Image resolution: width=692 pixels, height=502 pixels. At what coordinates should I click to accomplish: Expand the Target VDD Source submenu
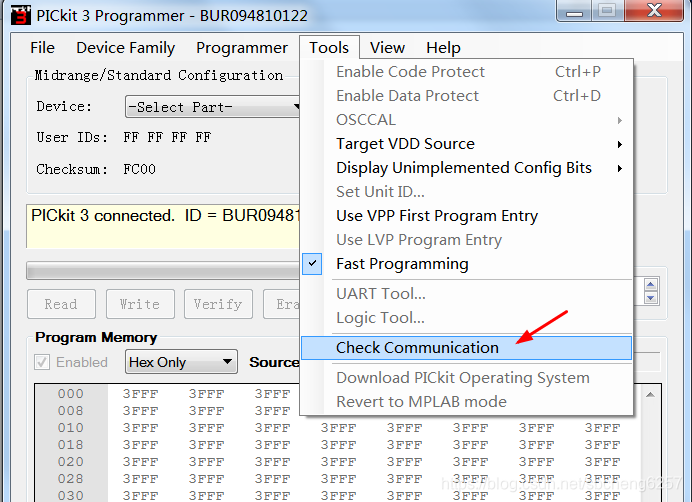pyautogui.click(x=467, y=144)
